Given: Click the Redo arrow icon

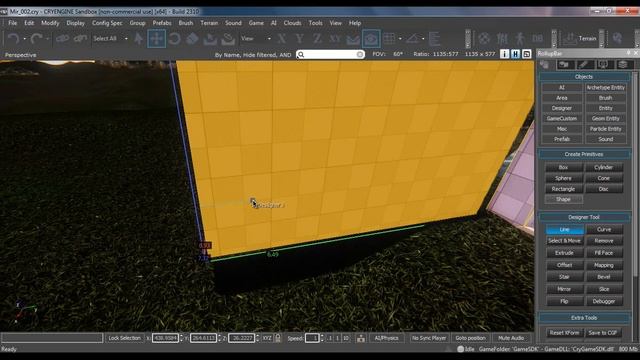Looking at the screenshot, I should [36, 39].
